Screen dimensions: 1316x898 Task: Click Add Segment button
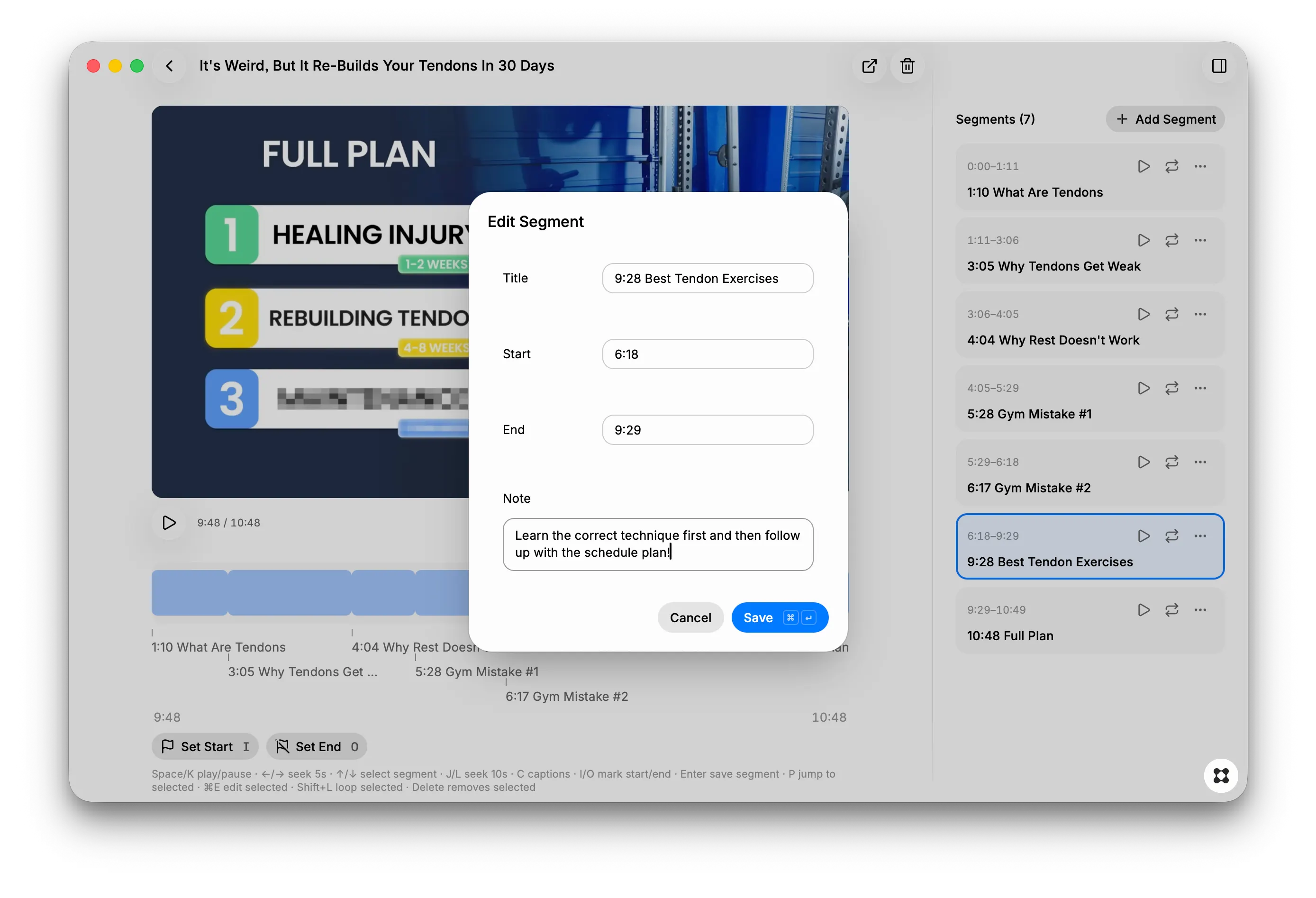tap(1165, 119)
